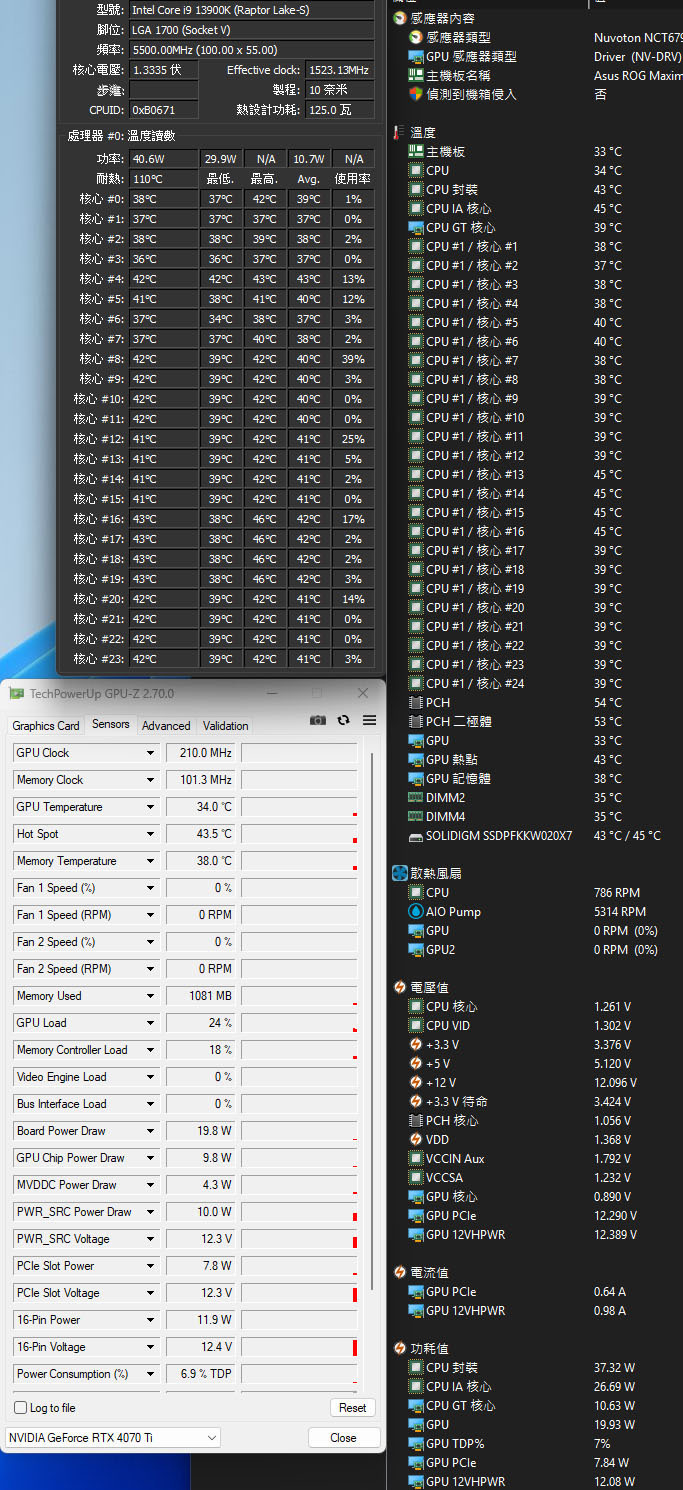
Task: Click the GPU sensor type icon
Action: (417, 56)
